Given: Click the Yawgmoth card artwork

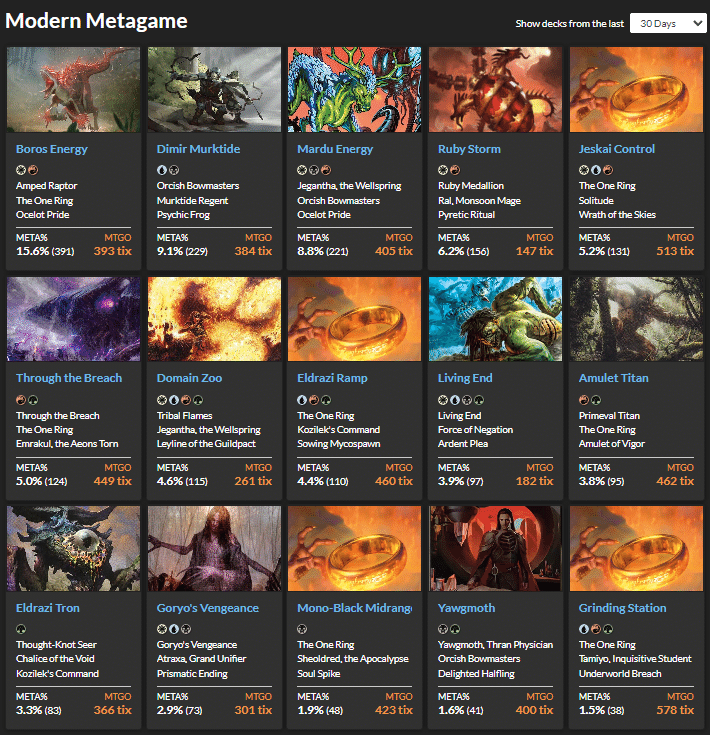Looking at the screenshot, I should point(495,548).
